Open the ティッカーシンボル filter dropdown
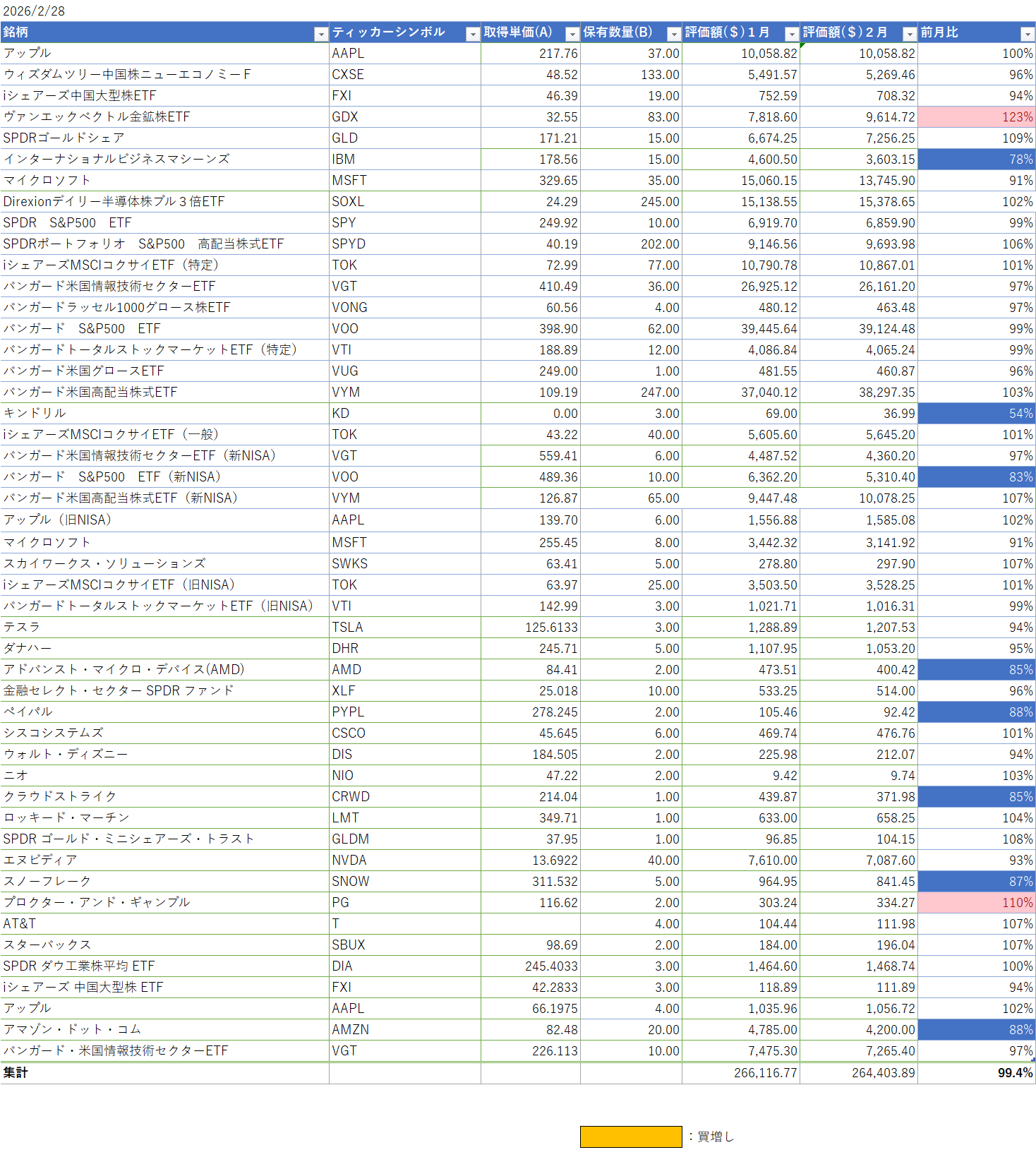The height and width of the screenshot is (1169, 1036). (473, 34)
